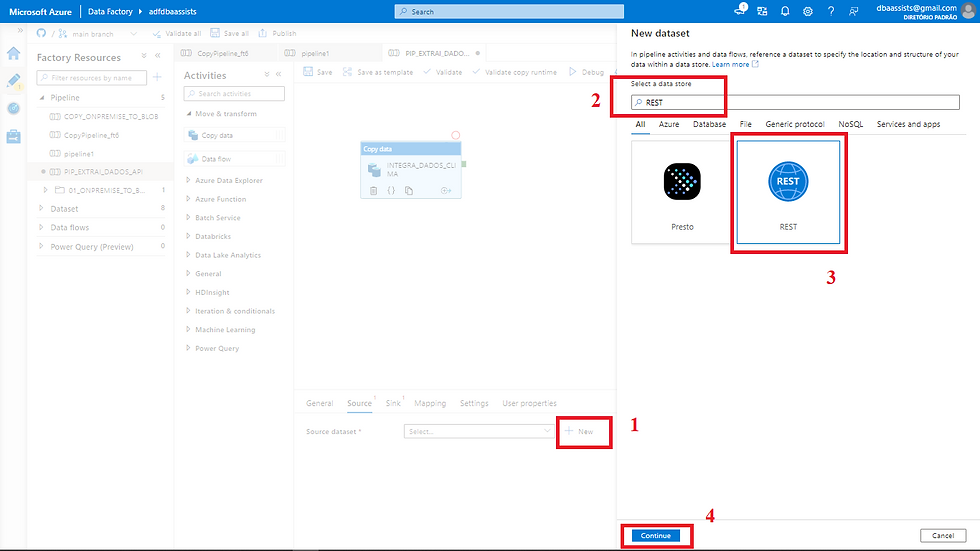Open the main branch dropdown
The height and width of the screenshot is (551, 980).
[x=98, y=34]
